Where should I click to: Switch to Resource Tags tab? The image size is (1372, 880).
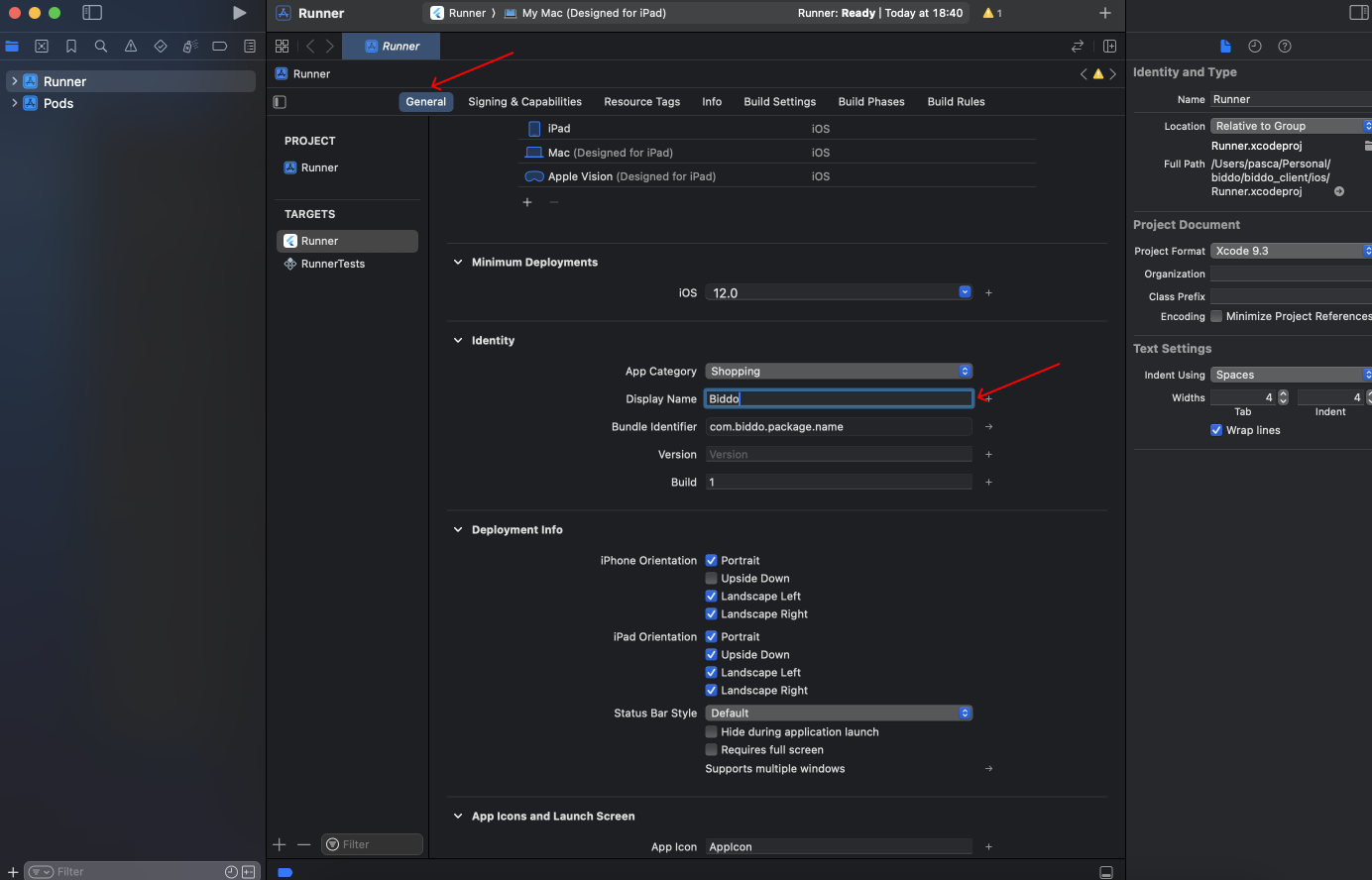[642, 102]
